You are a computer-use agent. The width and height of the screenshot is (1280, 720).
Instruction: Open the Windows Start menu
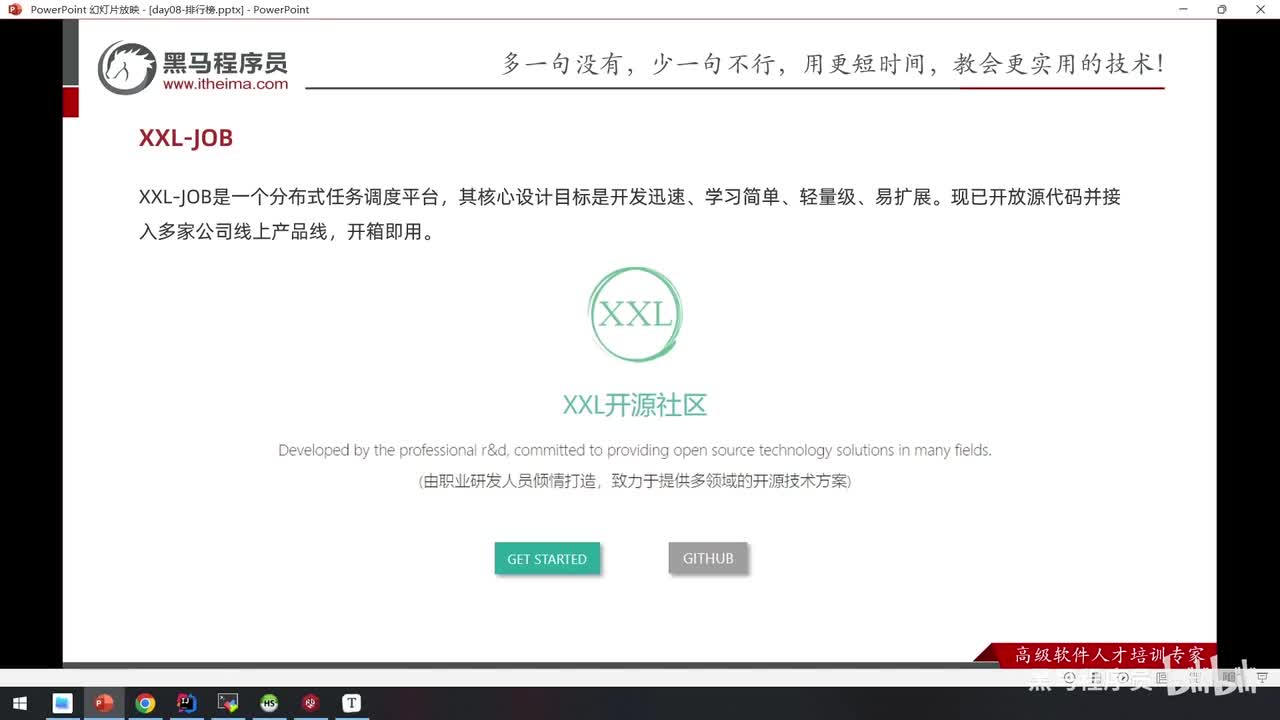(18, 703)
